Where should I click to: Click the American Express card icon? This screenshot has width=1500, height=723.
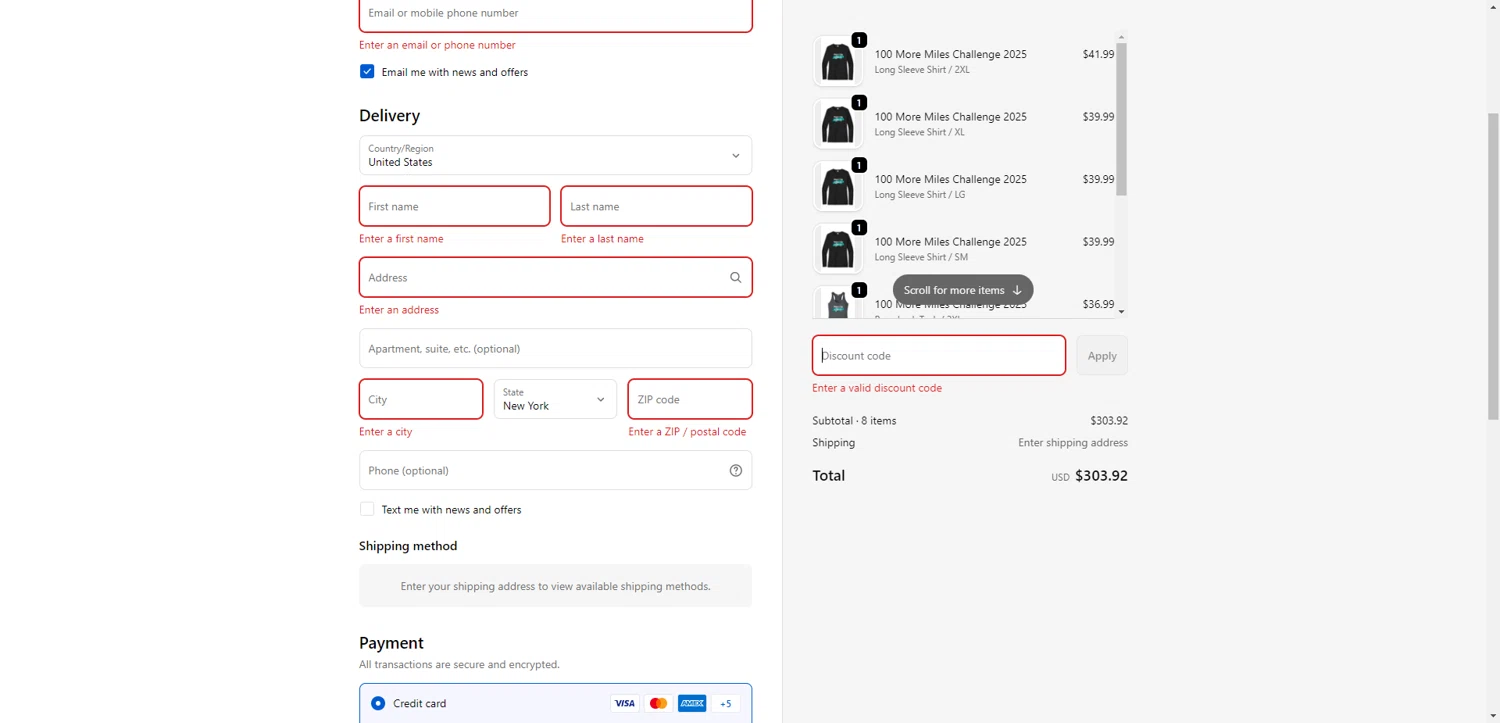tap(691, 704)
